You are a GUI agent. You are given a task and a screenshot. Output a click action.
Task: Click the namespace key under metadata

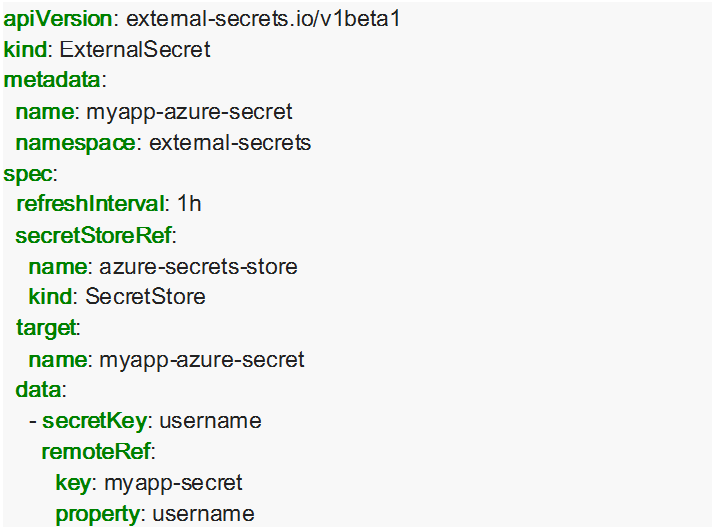click(74, 142)
